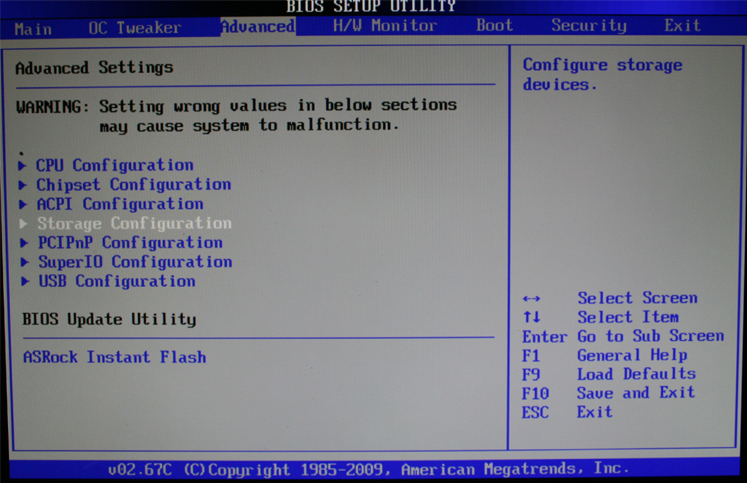747x483 pixels.
Task: Click the left-right arrows Select Screen icon
Action: [x=531, y=299]
